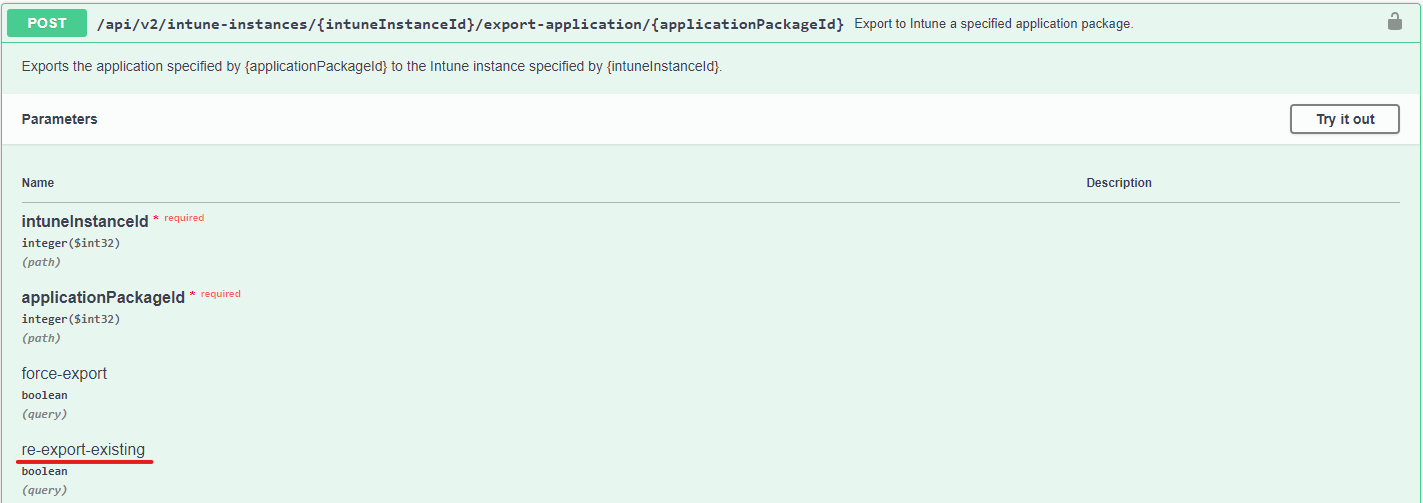Click the Description column header
Screen dimensions: 1423x503
[x=1118, y=183]
